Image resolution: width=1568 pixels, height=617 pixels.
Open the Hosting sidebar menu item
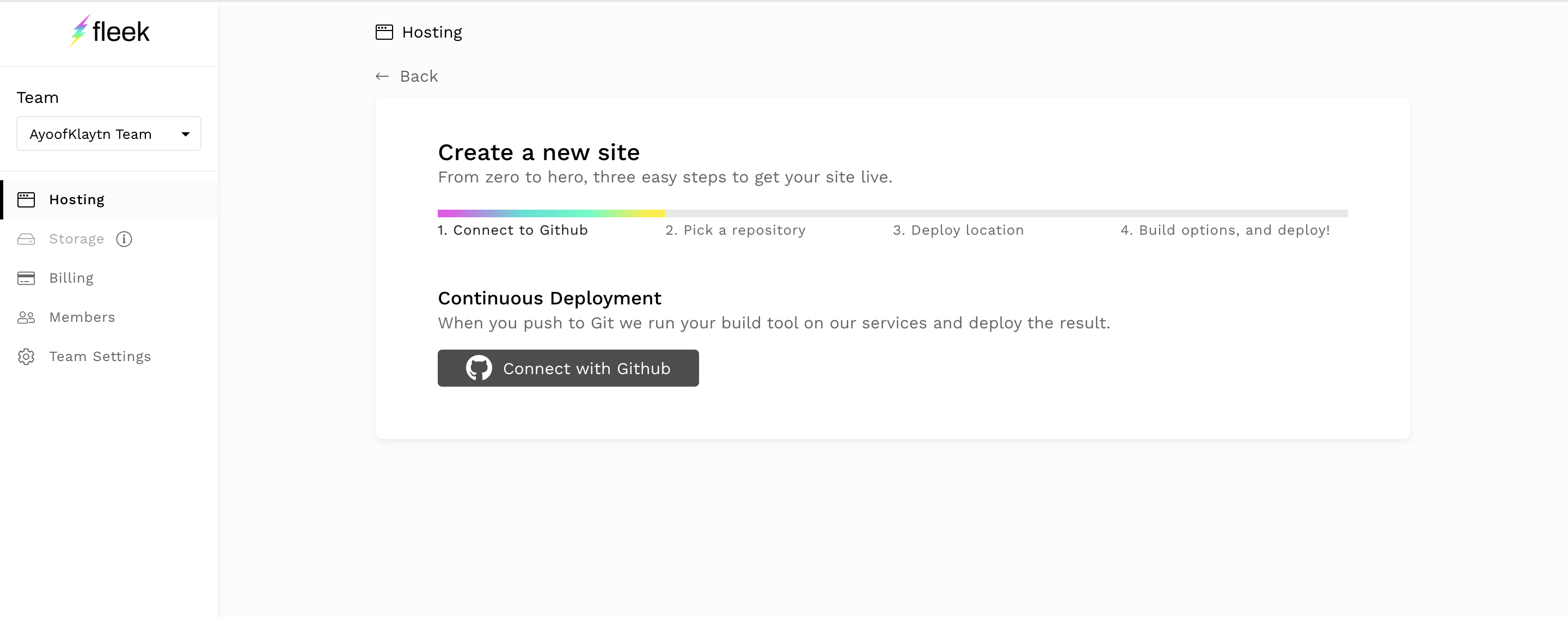pos(77,200)
